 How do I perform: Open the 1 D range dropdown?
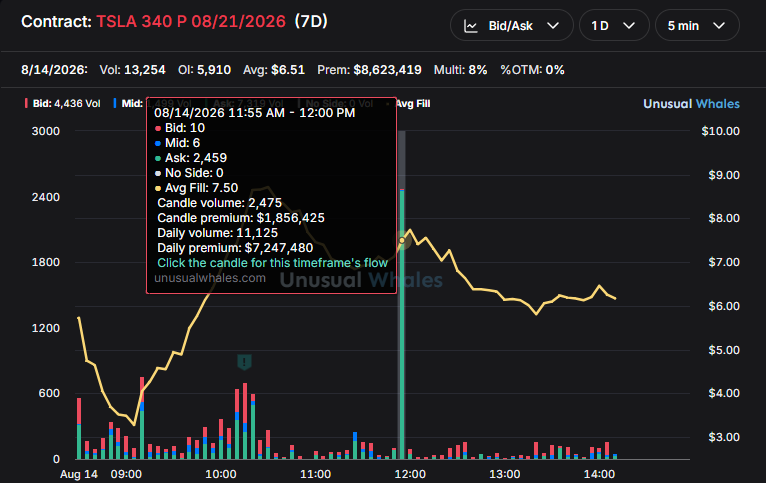pyautogui.click(x=614, y=25)
